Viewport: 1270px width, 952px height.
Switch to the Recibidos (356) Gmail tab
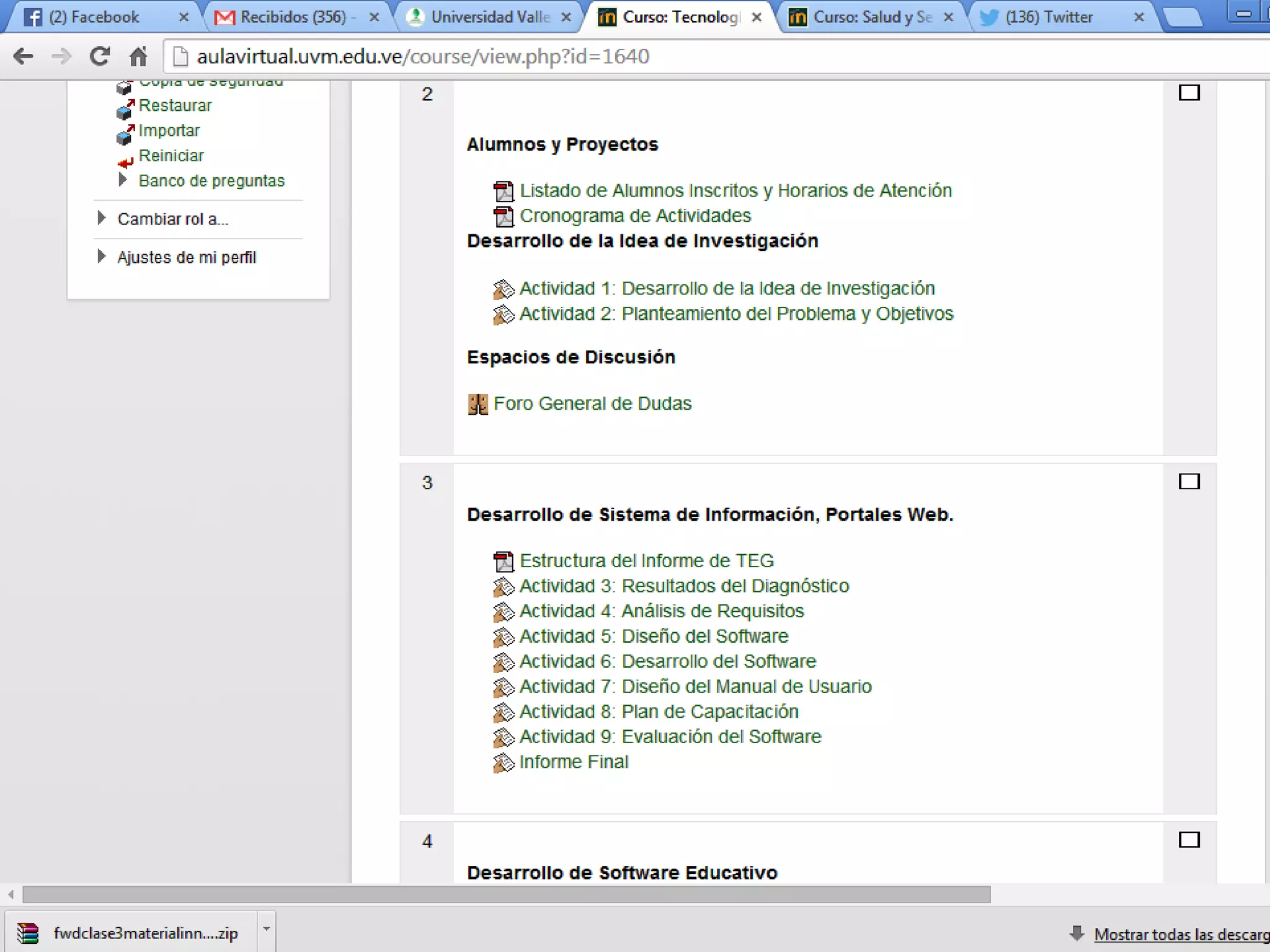[293, 17]
